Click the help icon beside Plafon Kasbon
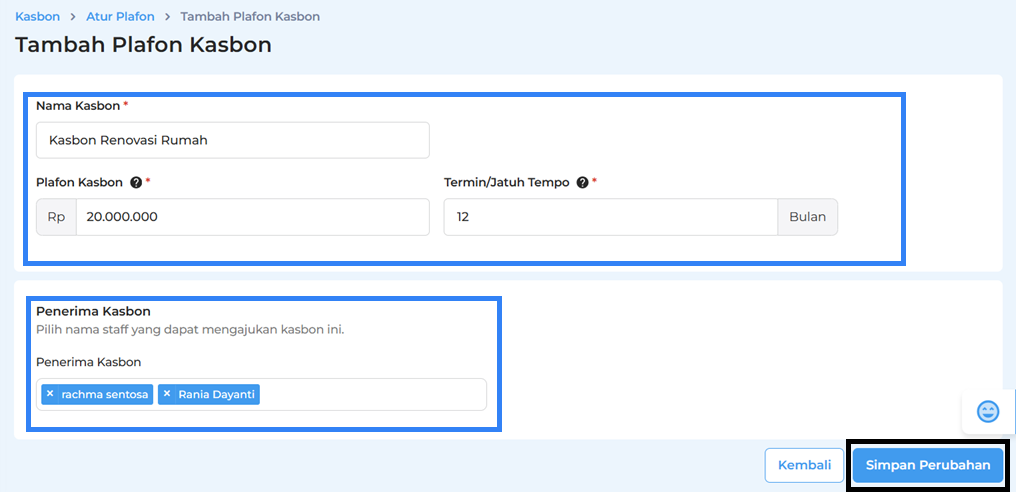This screenshot has height=492, width=1016. [135, 183]
